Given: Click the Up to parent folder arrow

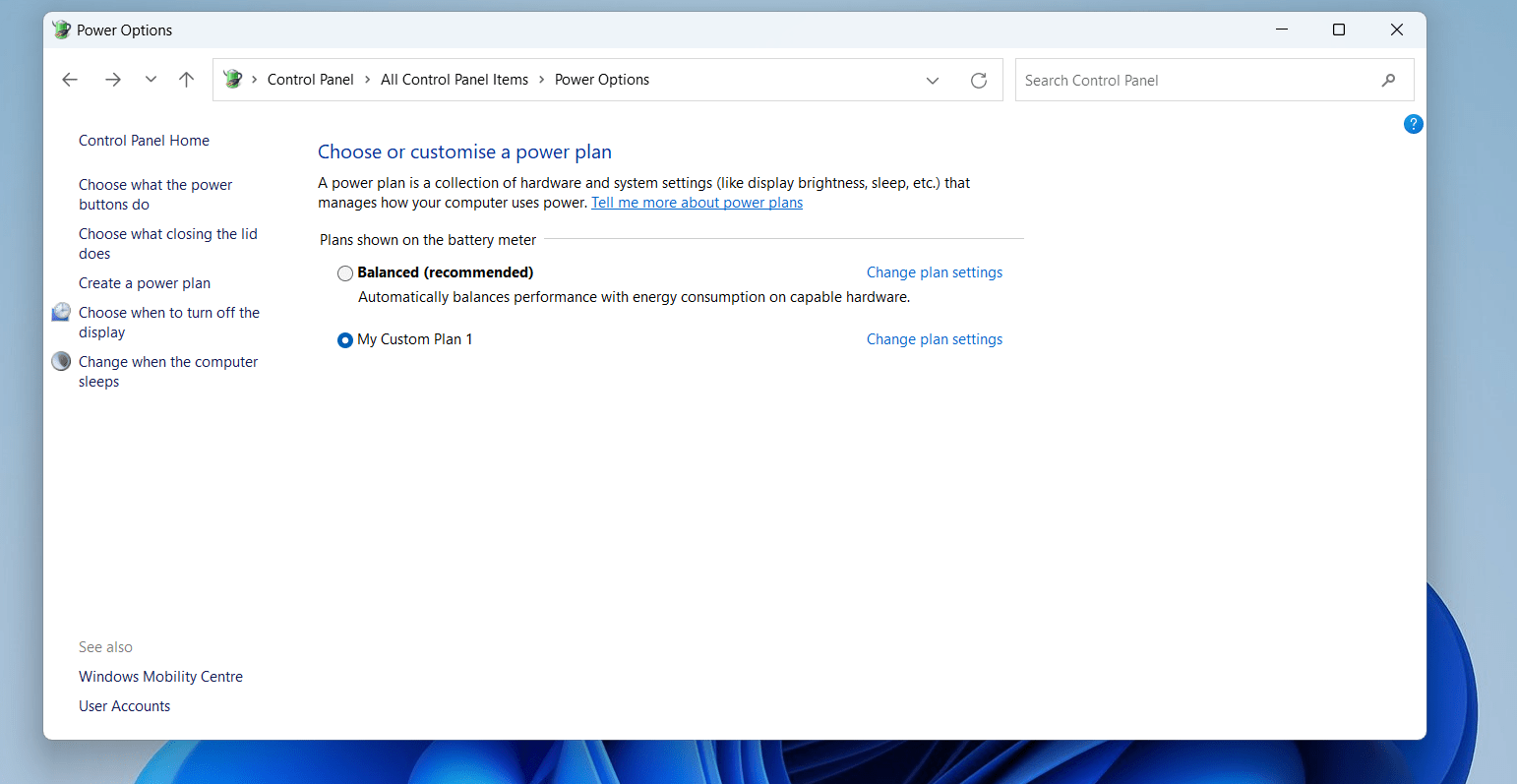Looking at the screenshot, I should click(x=187, y=80).
